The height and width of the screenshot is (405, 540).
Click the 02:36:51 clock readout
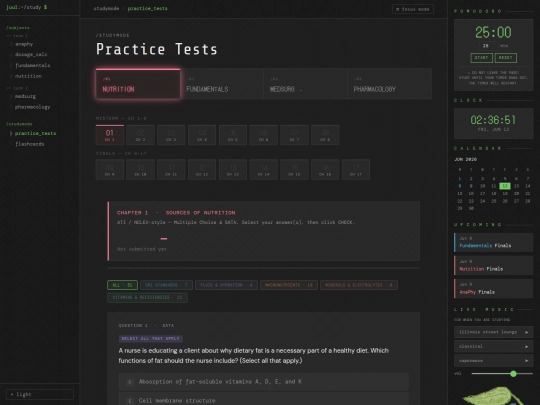point(493,120)
